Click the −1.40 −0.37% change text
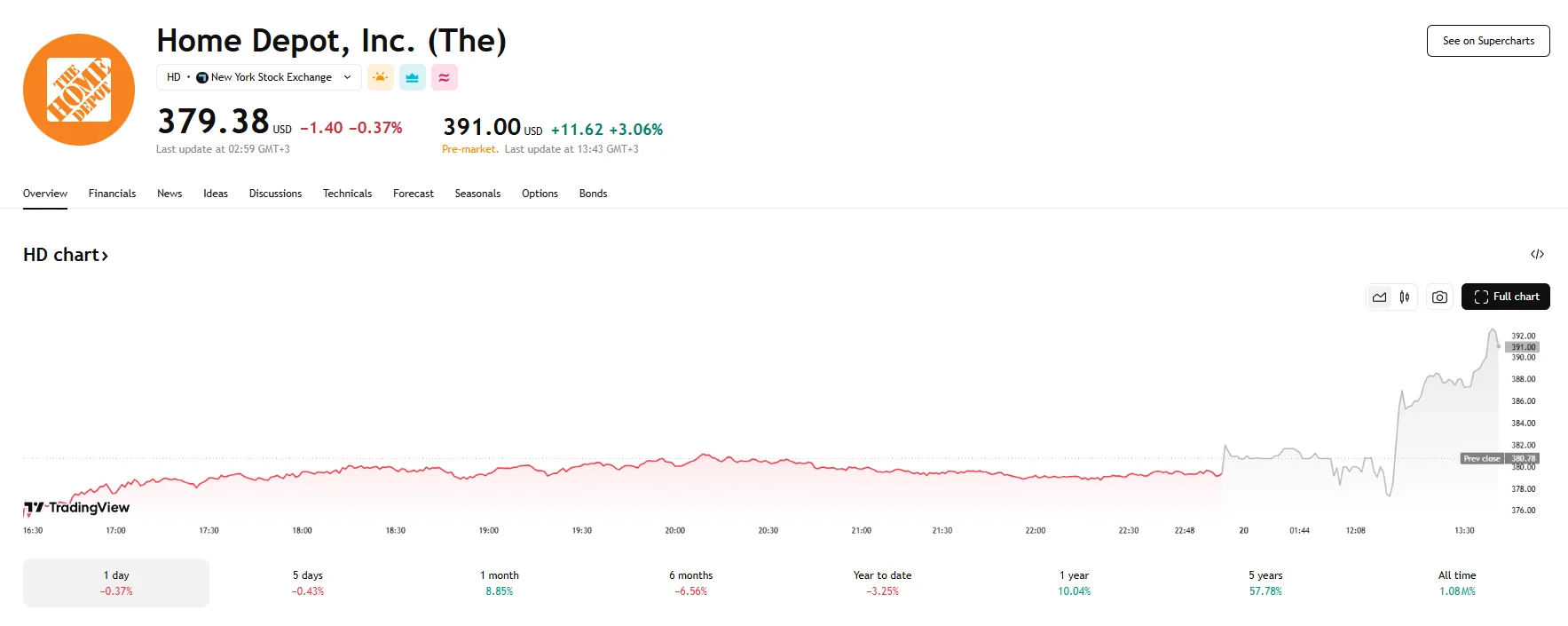Screen dimensions: 1568x626 click(x=351, y=128)
